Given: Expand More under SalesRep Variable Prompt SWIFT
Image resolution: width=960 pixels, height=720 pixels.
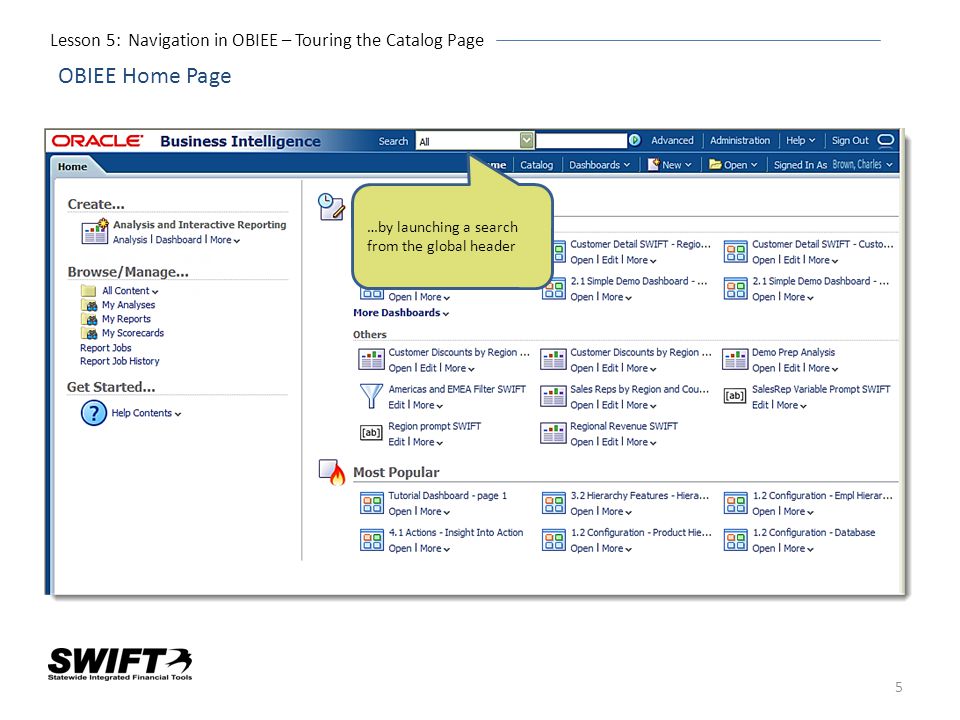Looking at the screenshot, I should pyautogui.click(x=791, y=405).
